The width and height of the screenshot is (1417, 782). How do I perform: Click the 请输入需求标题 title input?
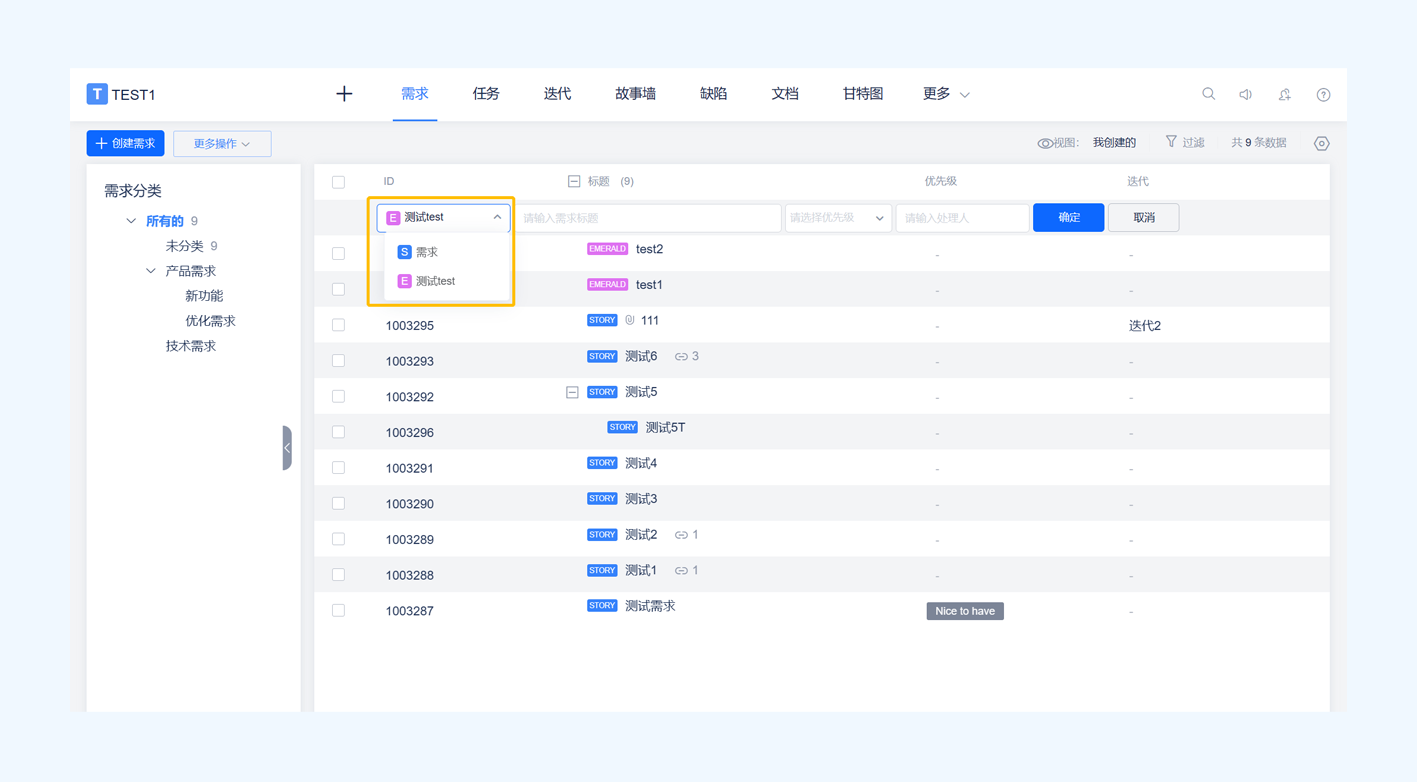point(648,218)
